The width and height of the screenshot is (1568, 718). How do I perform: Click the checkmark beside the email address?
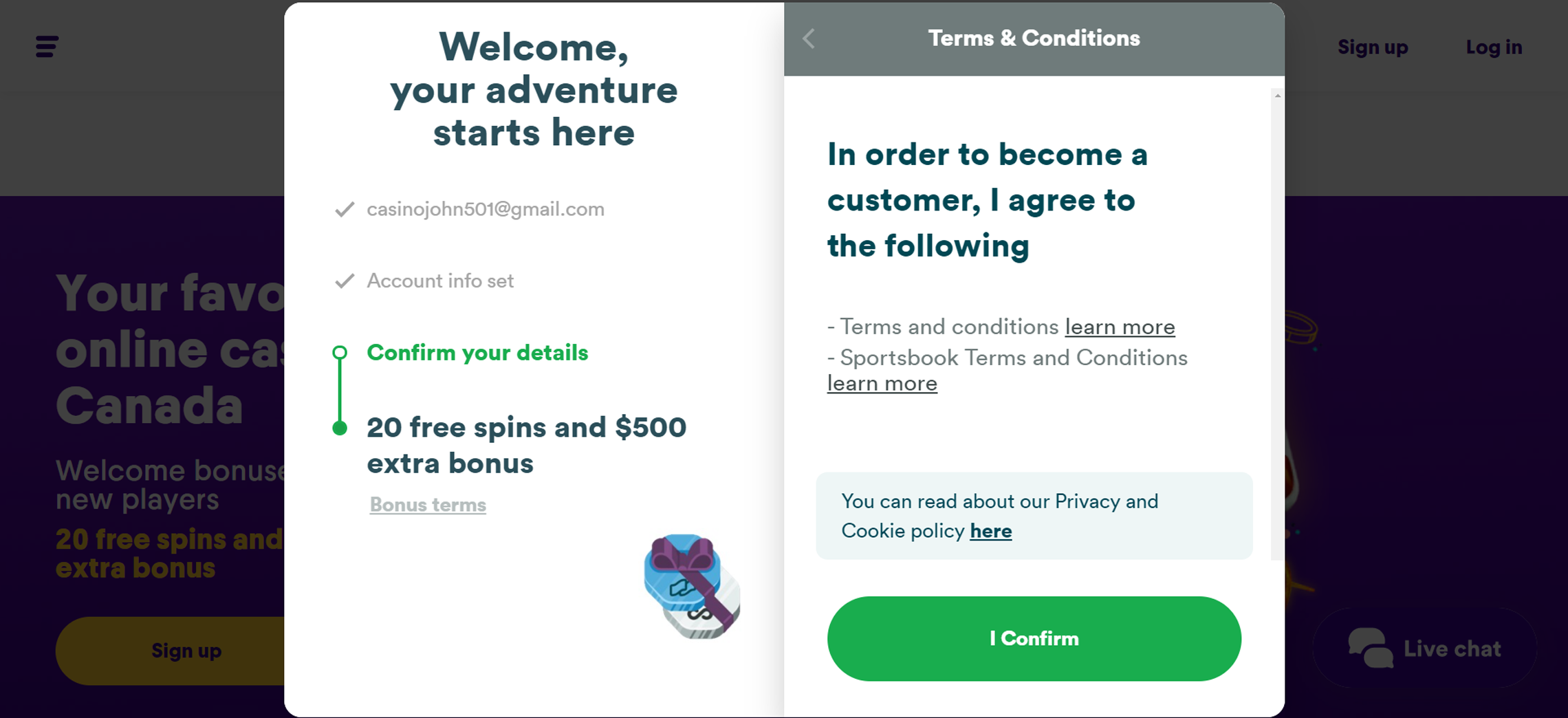coord(345,209)
